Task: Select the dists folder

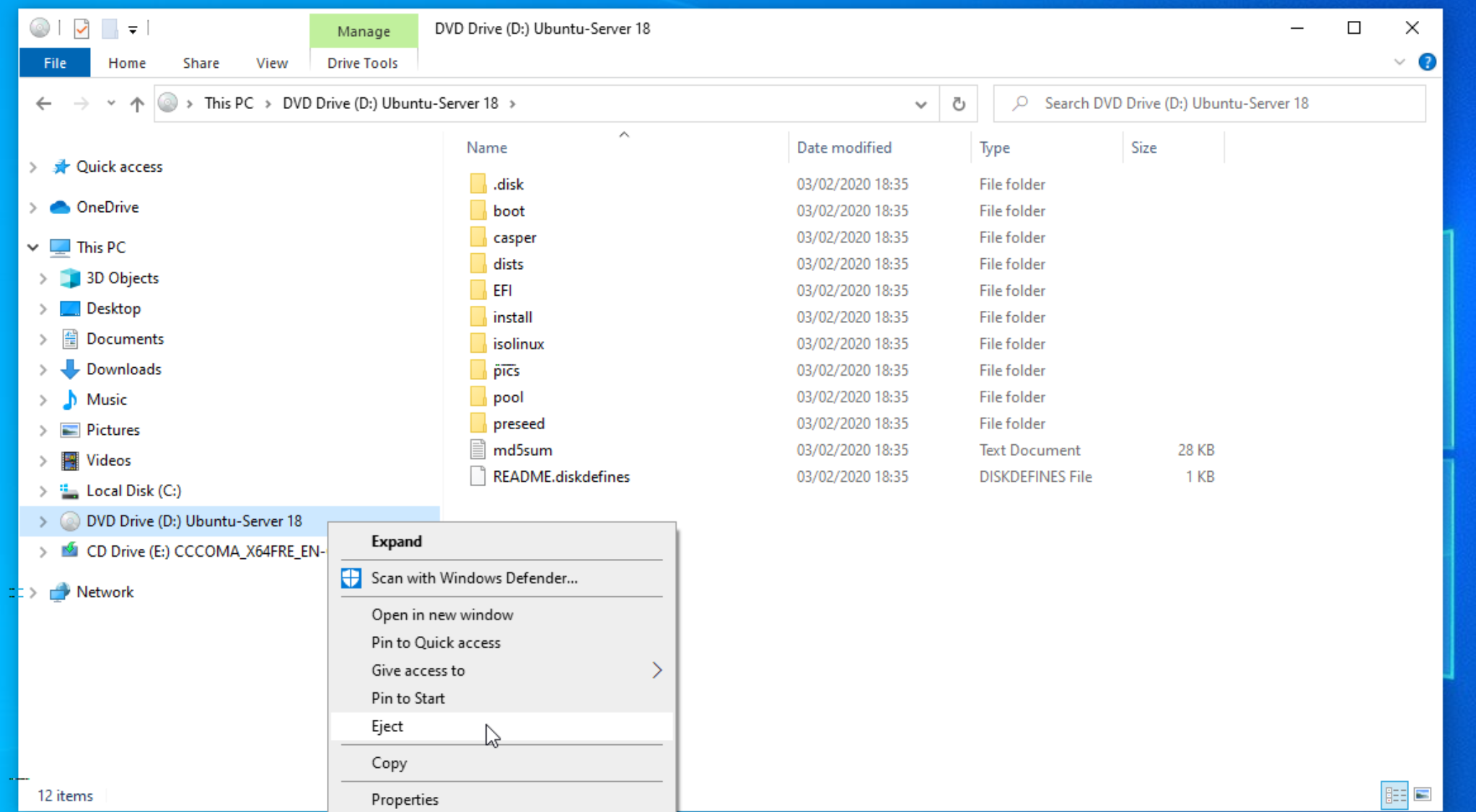Action: 508,264
